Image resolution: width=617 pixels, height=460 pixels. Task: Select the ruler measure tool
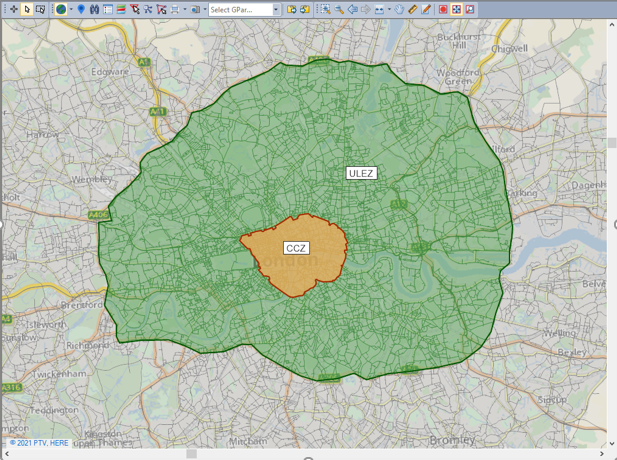tap(413, 9)
